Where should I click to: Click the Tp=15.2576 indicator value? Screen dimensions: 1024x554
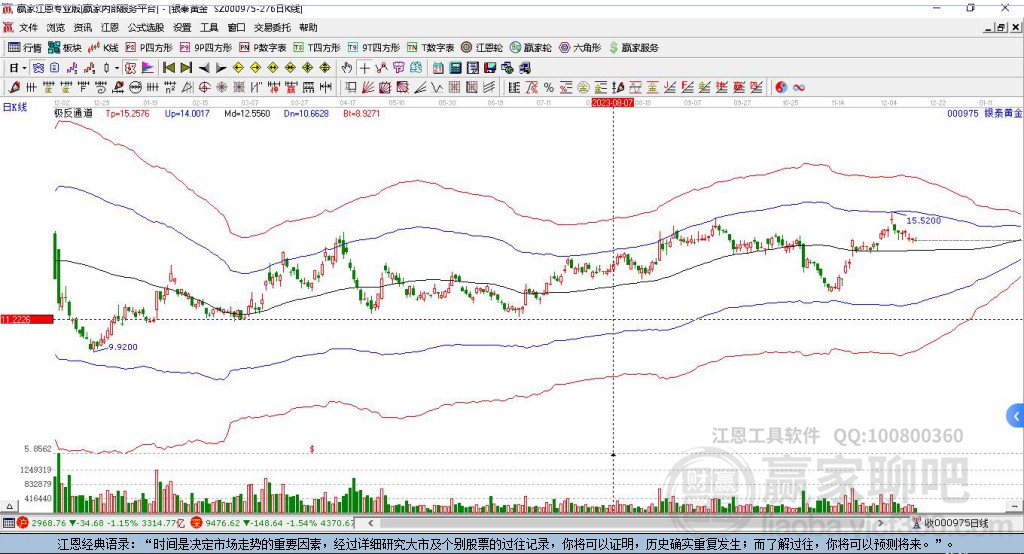click(127, 113)
